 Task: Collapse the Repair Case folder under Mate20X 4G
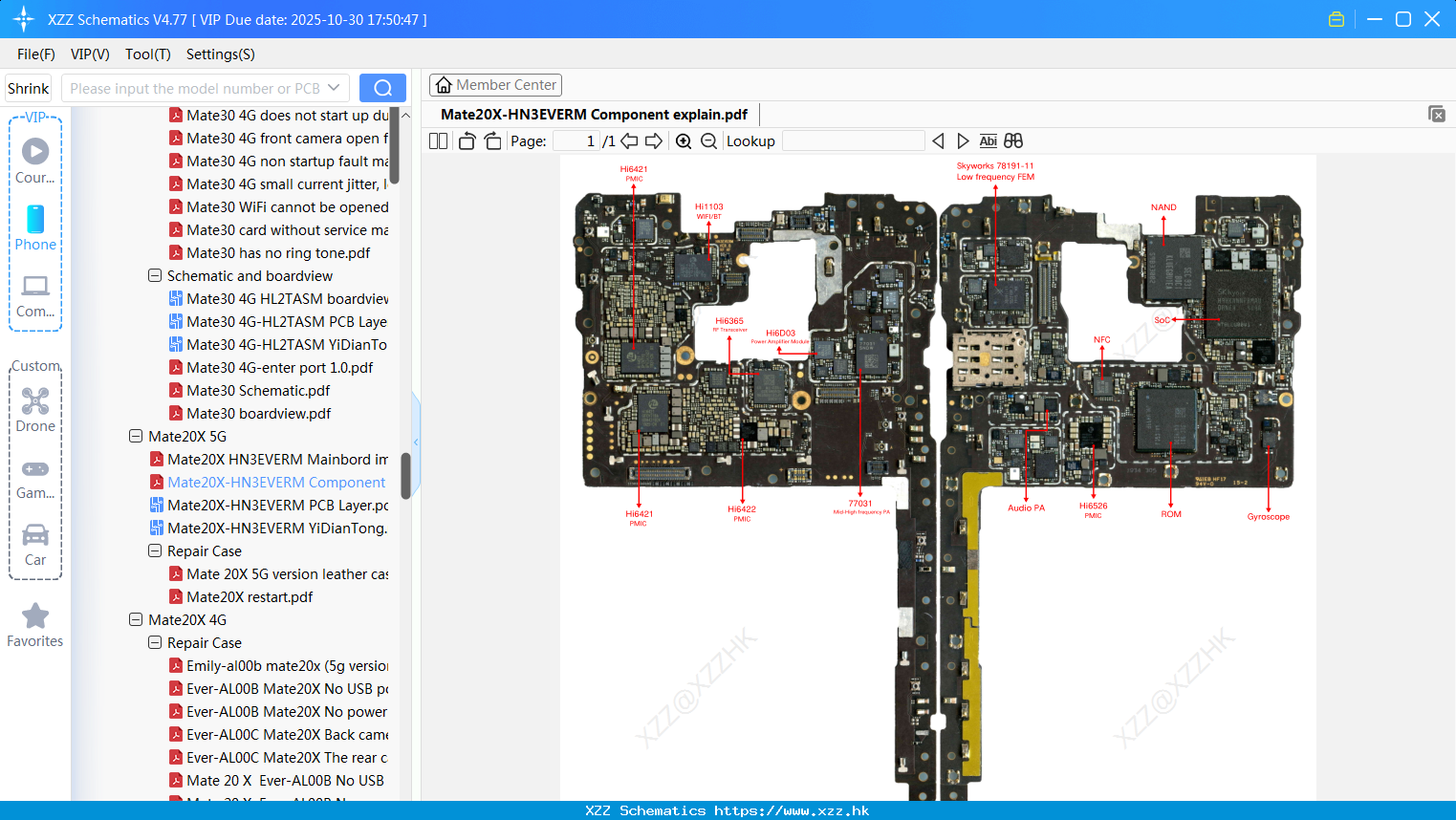(155, 643)
